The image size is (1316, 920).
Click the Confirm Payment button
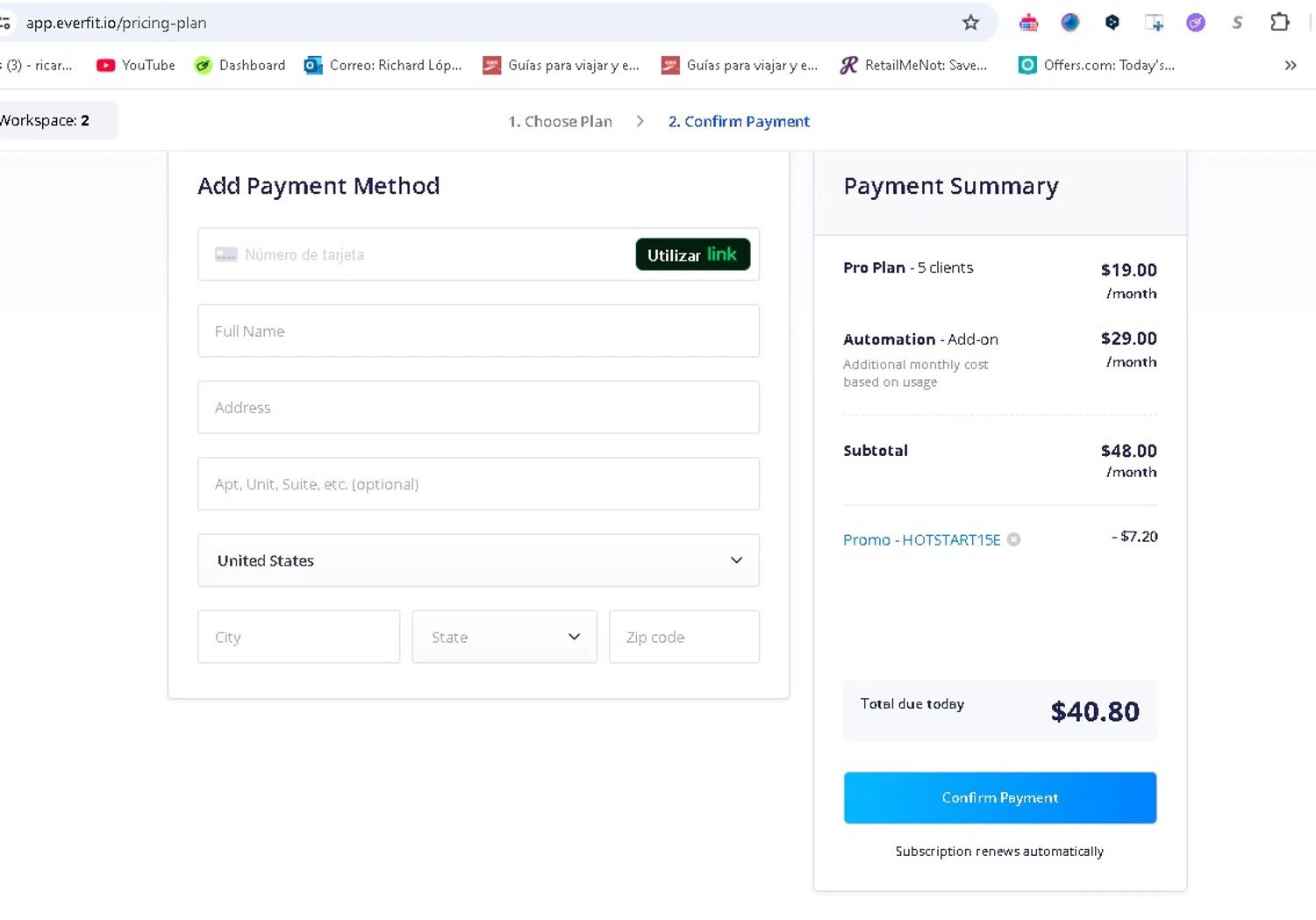[1000, 797]
